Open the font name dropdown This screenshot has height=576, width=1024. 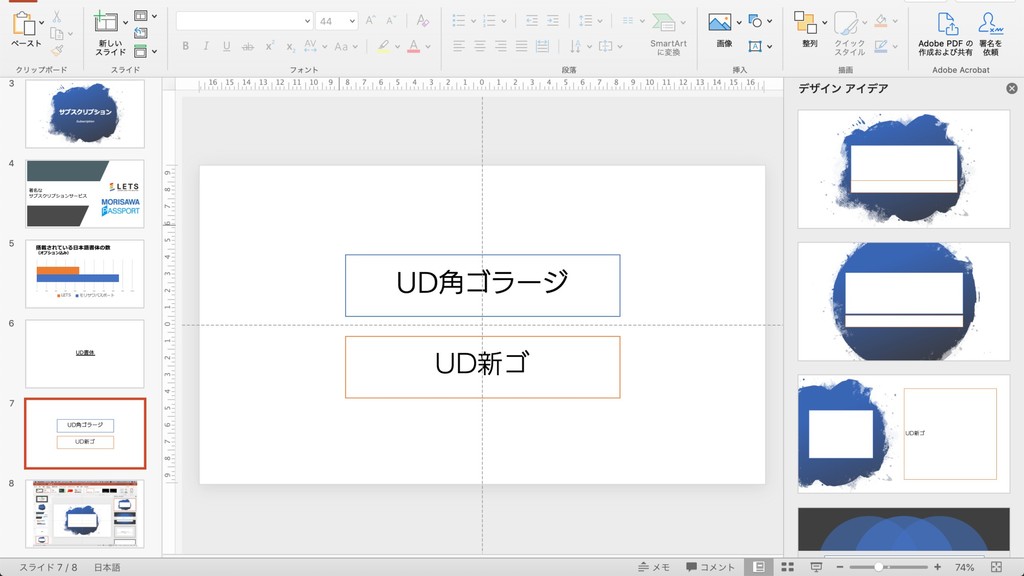(x=306, y=21)
